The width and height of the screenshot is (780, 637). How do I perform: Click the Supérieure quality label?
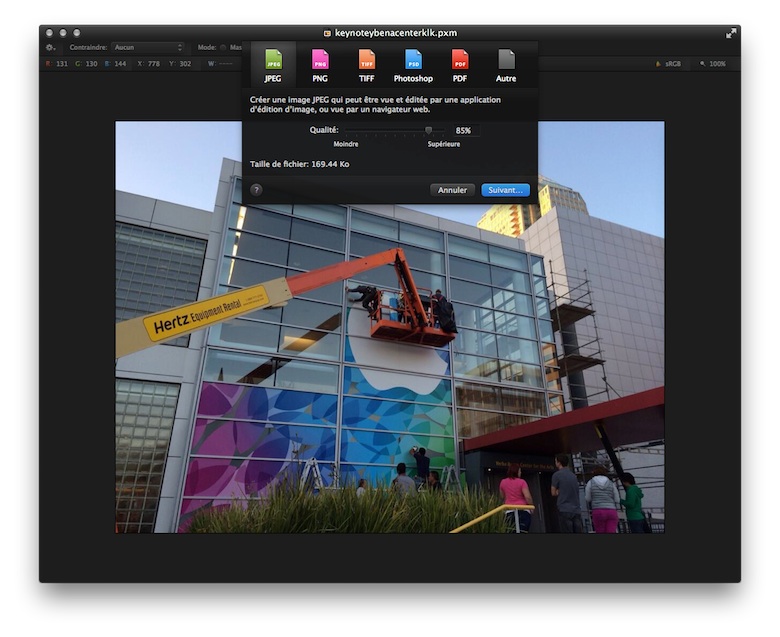tap(444, 144)
